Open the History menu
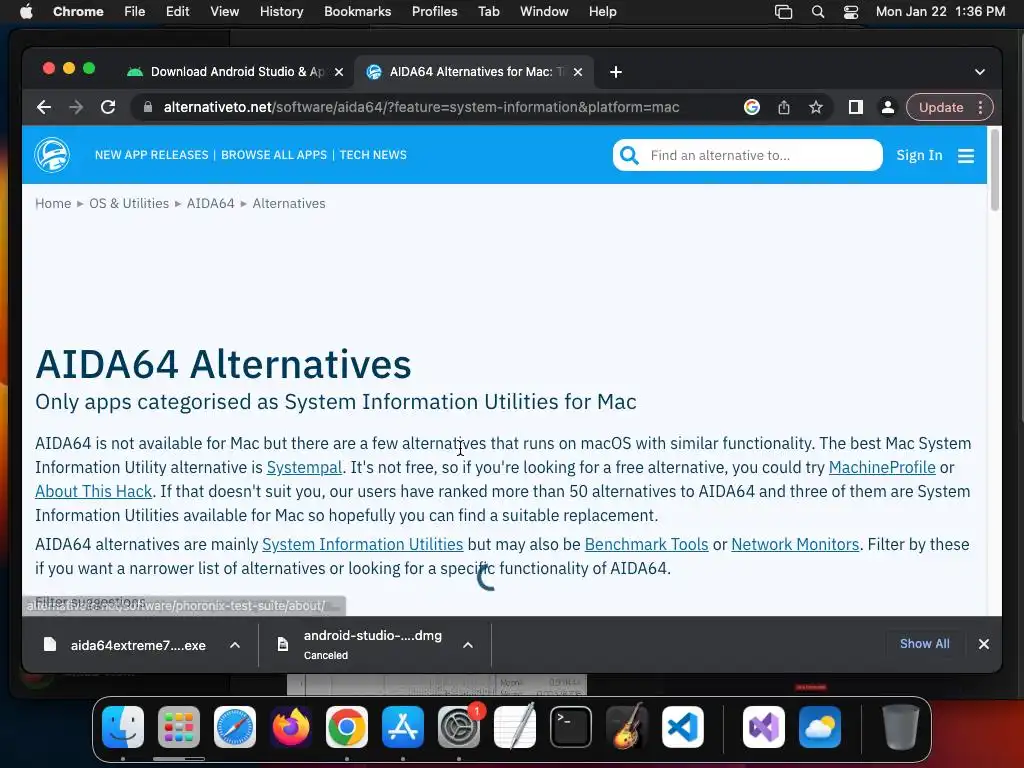 pyautogui.click(x=281, y=12)
